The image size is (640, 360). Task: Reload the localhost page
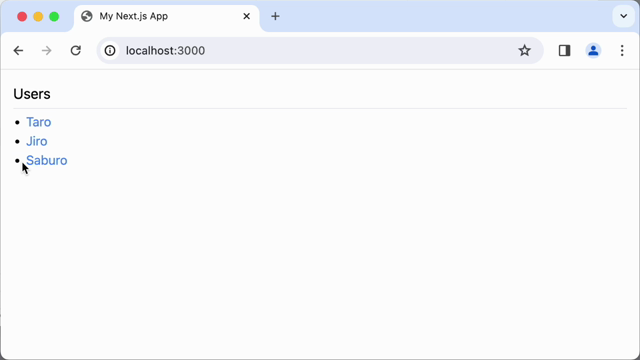pyautogui.click(x=76, y=51)
